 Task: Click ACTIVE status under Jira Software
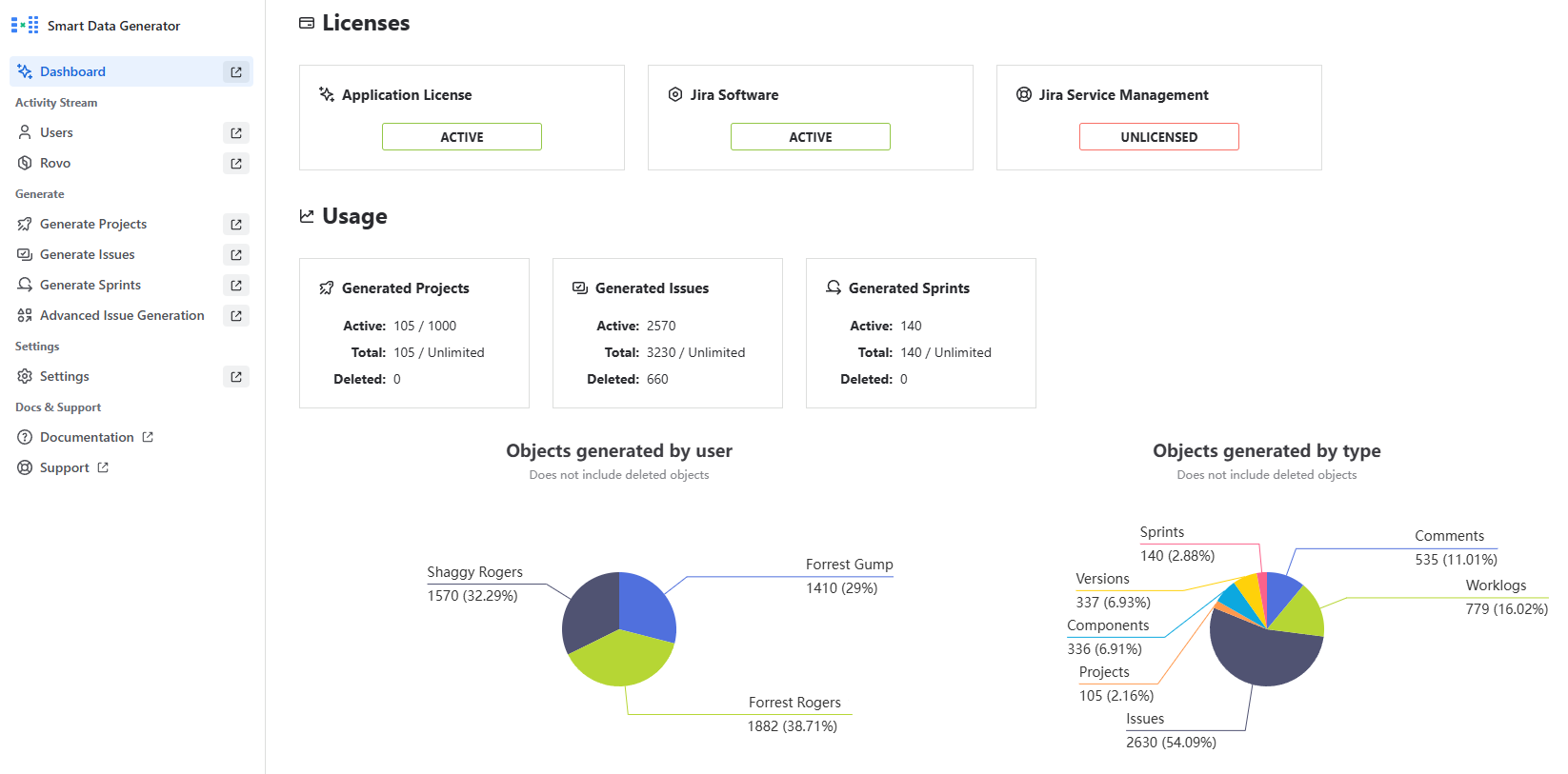coord(811,137)
